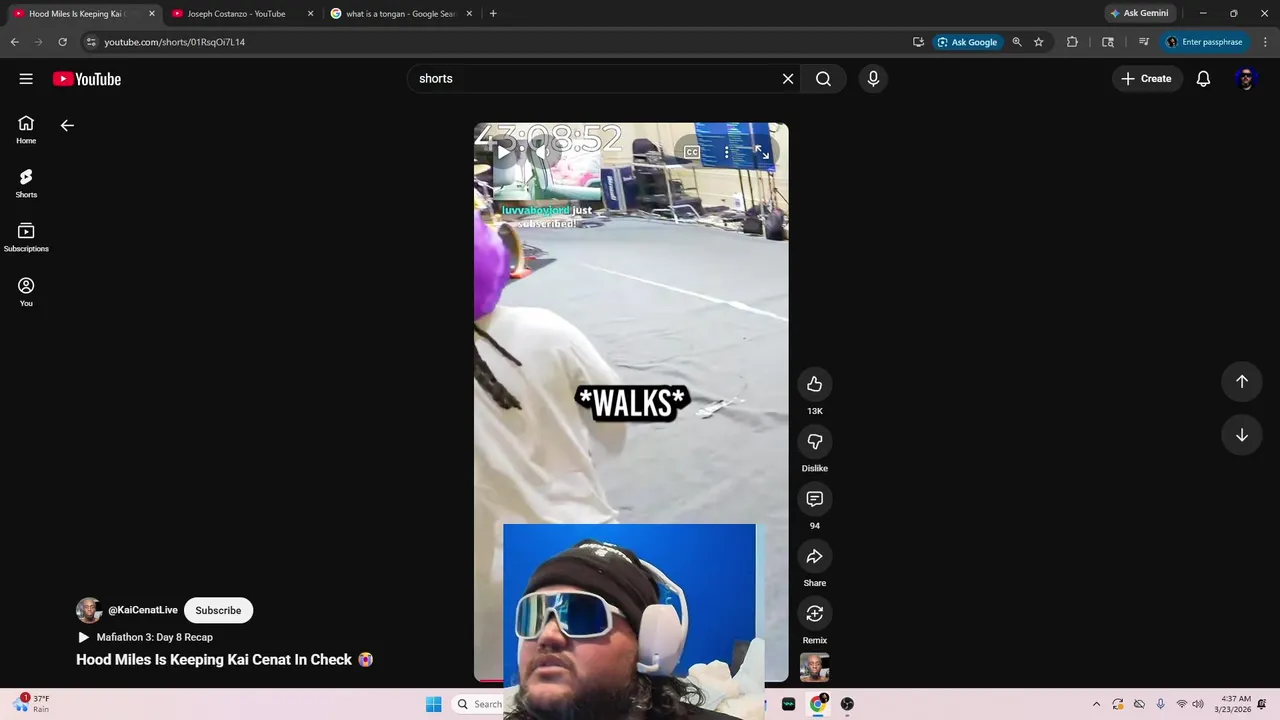Open the KaiCenatLive channel avatar

point(89,610)
